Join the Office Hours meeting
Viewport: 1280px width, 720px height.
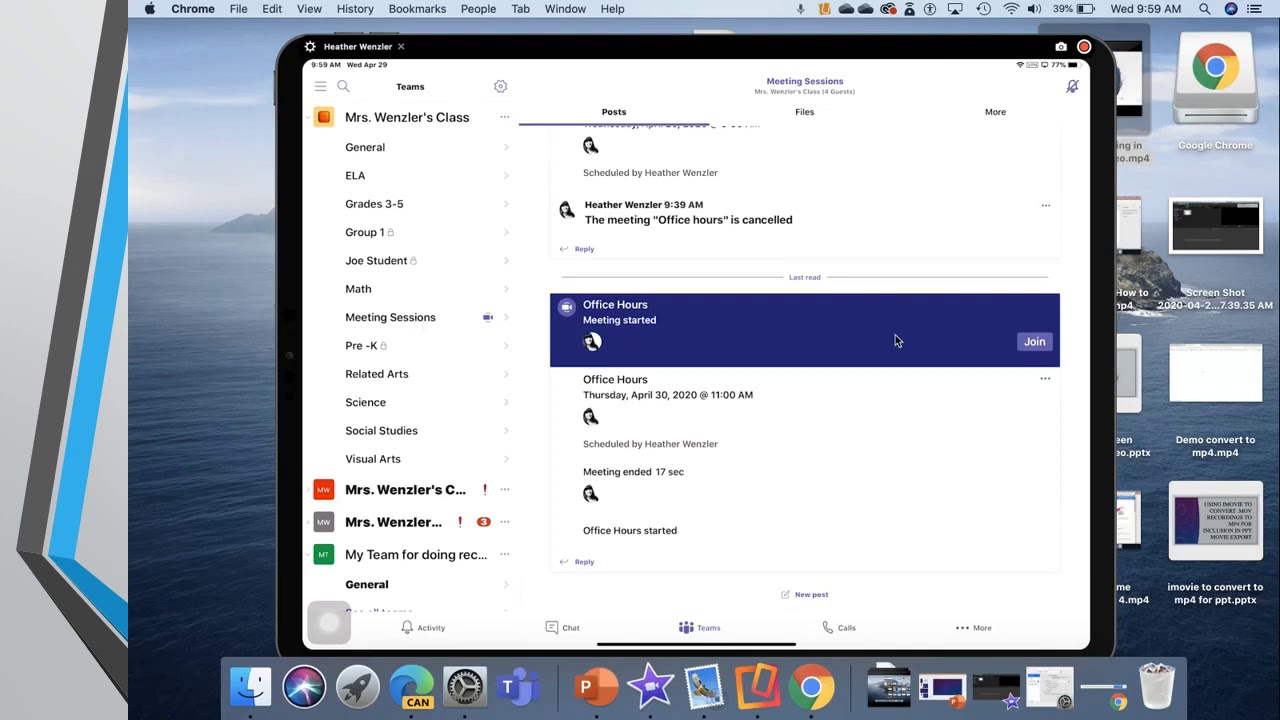pos(1034,342)
